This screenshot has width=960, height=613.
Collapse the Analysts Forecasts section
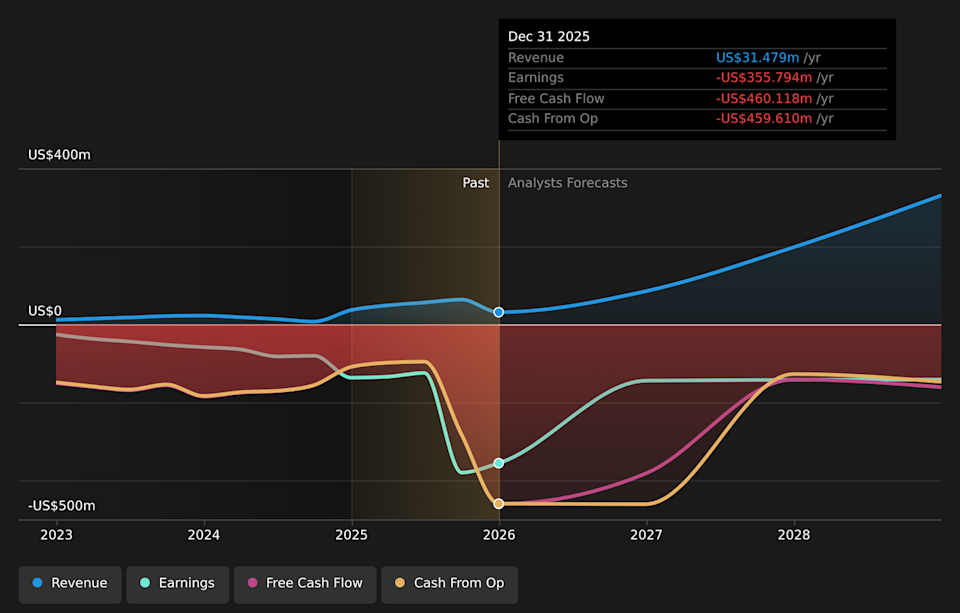click(567, 183)
